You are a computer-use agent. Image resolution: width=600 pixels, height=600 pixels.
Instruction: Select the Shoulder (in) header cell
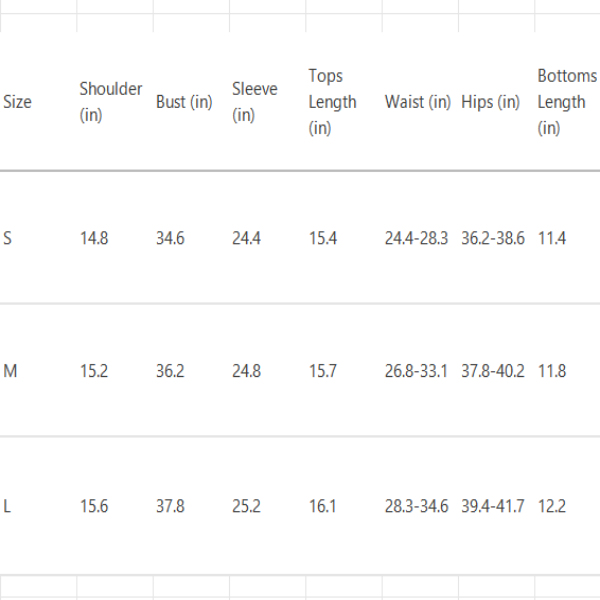coord(110,102)
